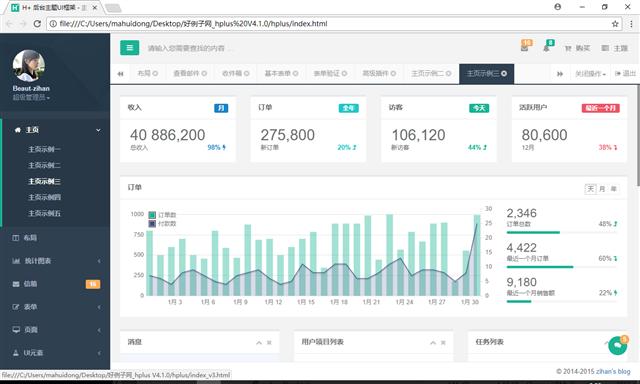Viewport: 640px width, 384px height.
Task: Switch the 订单 chart to 年 view
Action: pos(613,189)
